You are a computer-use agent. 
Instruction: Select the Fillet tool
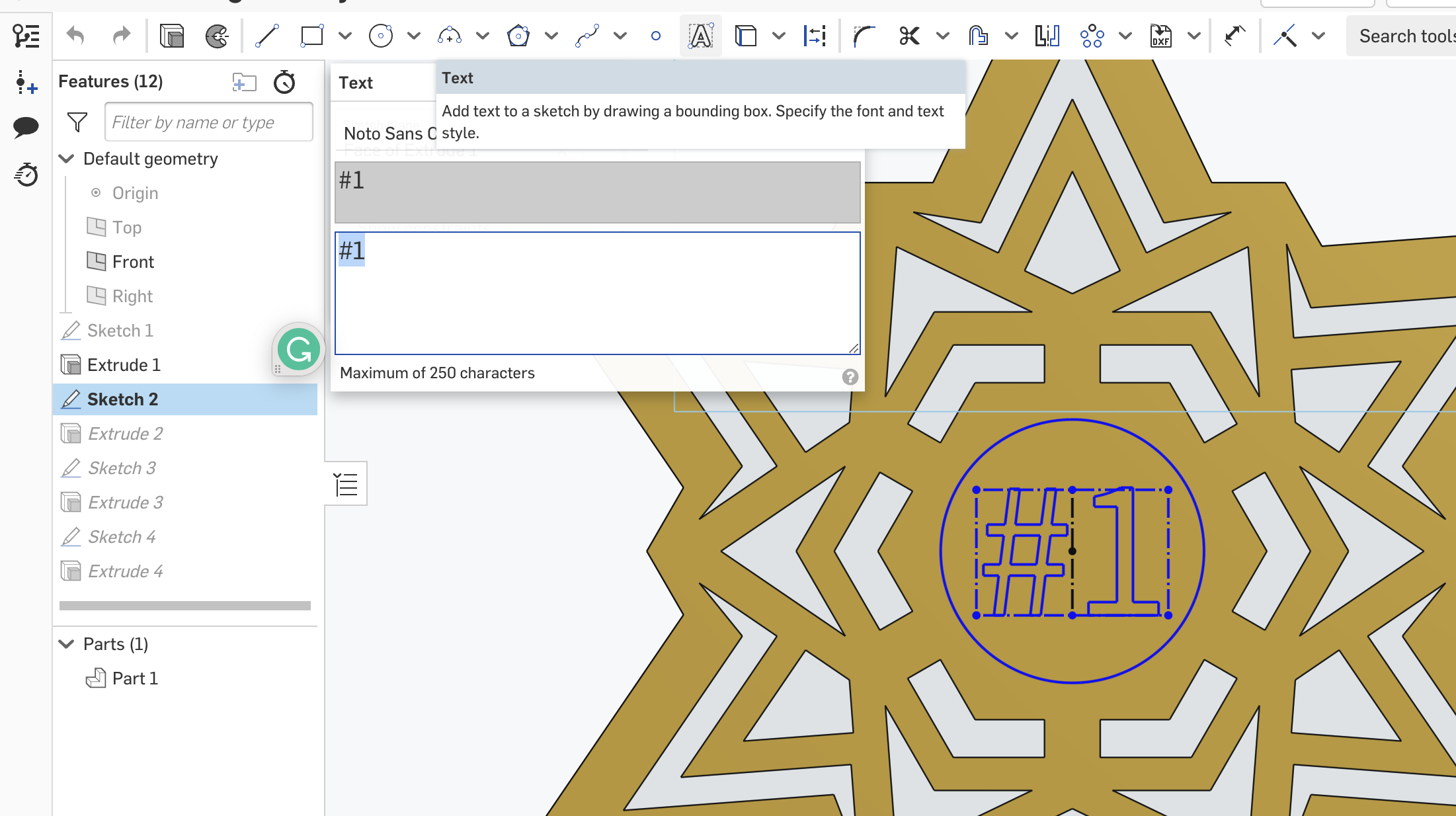[x=862, y=36]
